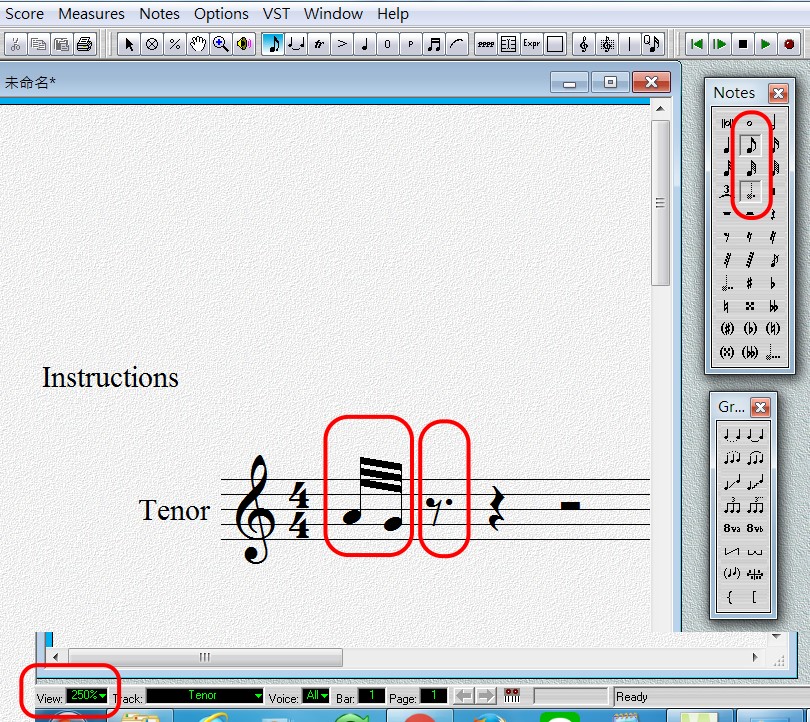Select the eighth note on the Notes palette
810x722 pixels.
click(x=749, y=145)
